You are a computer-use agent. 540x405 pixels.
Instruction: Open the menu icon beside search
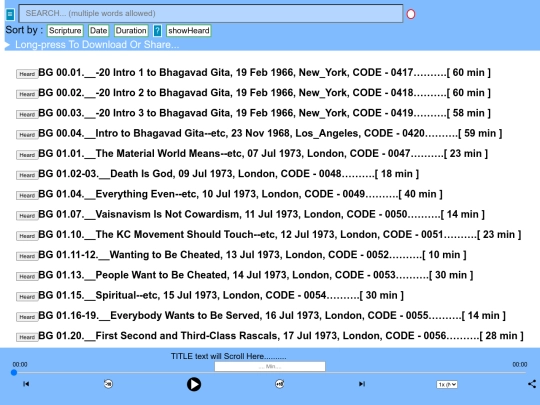[10, 14]
